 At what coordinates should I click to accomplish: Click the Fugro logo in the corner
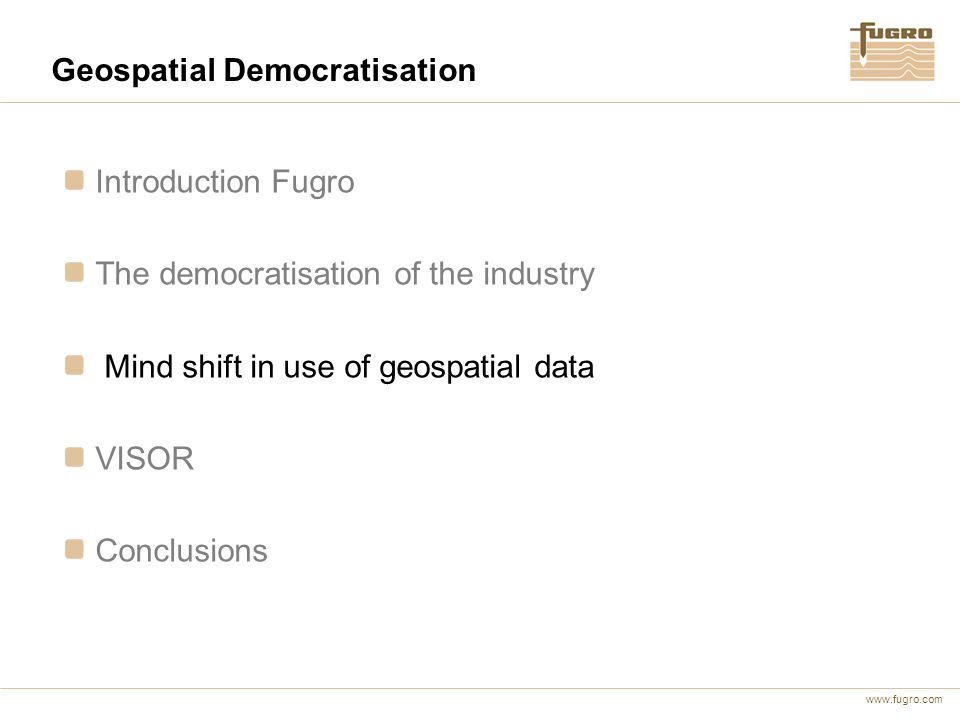pos(892,51)
